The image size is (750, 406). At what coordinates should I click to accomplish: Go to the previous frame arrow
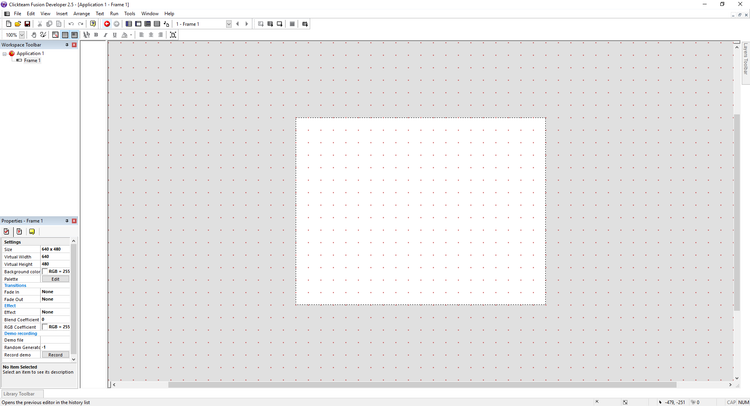click(238, 24)
